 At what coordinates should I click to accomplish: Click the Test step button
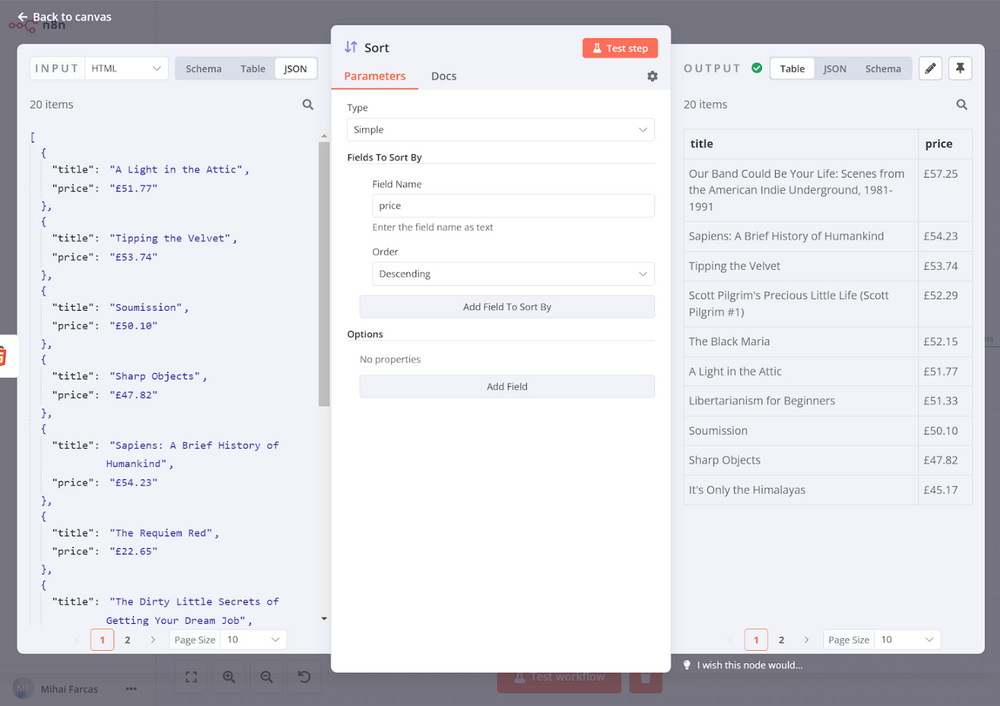[620, 48]
